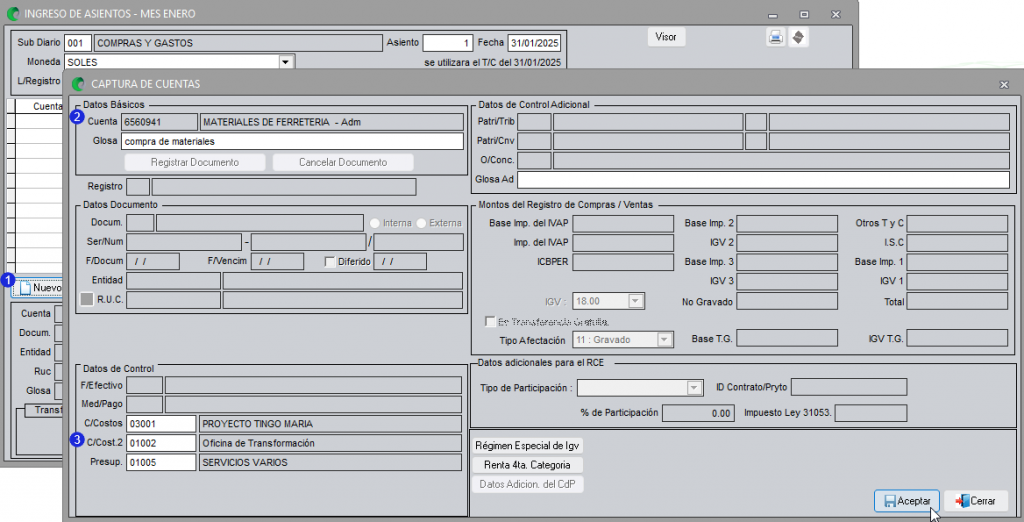Screen dimensions: 1024x522
Task: Select the Interna radio option
Action: pyautogui.click(x=375, y=223)
